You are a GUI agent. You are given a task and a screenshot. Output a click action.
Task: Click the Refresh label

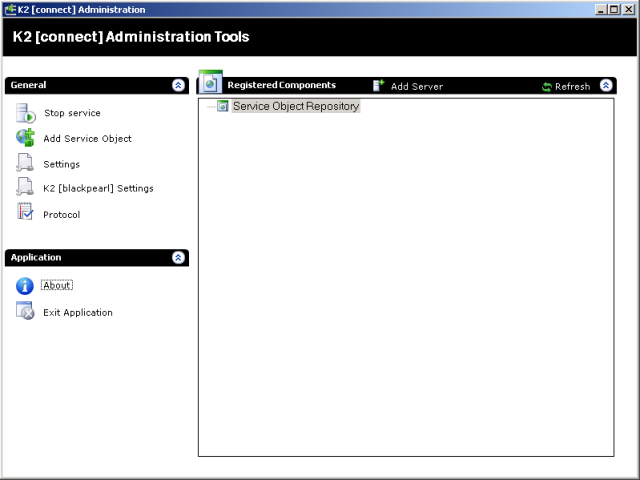pos(572,87)
